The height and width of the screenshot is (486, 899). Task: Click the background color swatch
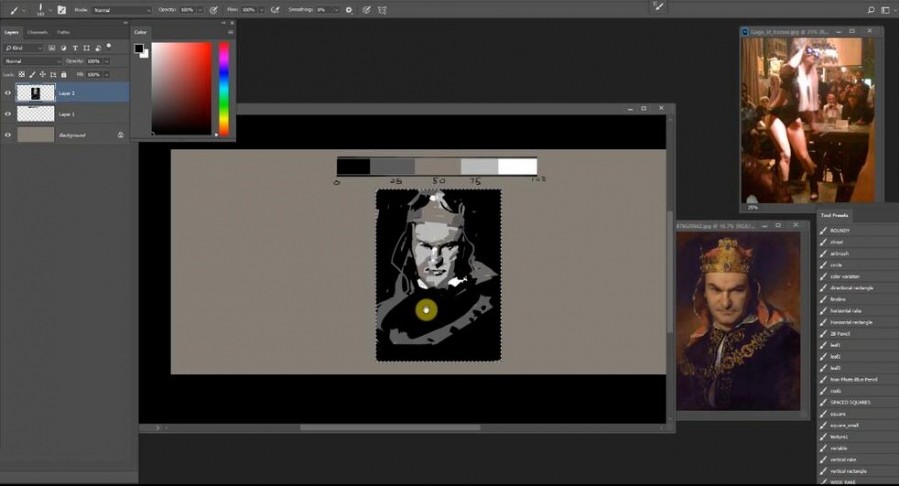coord(146,54)
